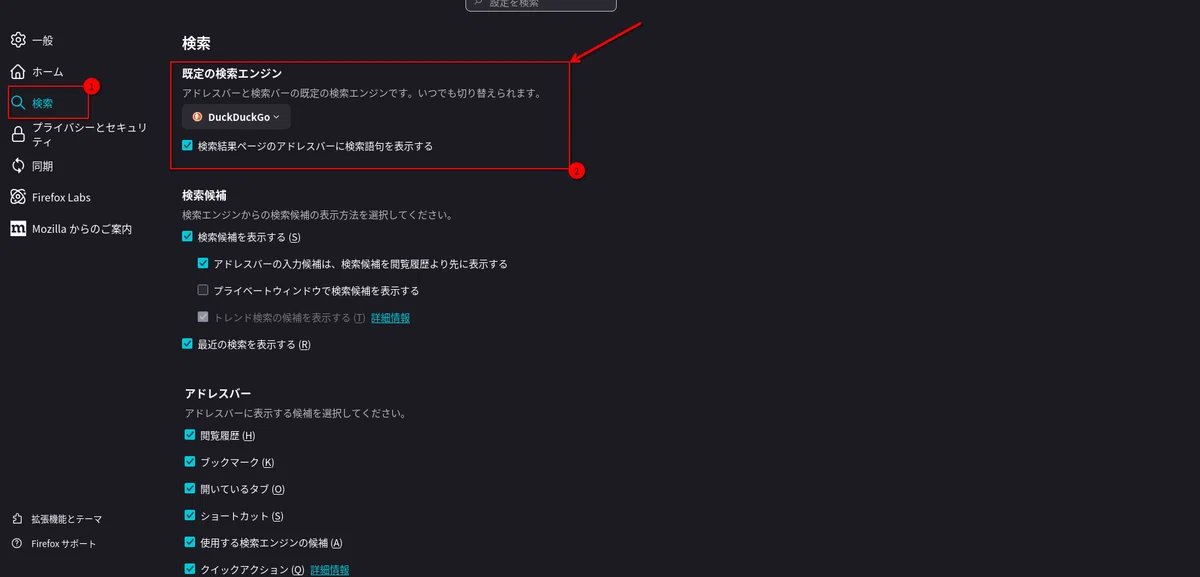Open 一般 settings via gear icon

[18, 40]
